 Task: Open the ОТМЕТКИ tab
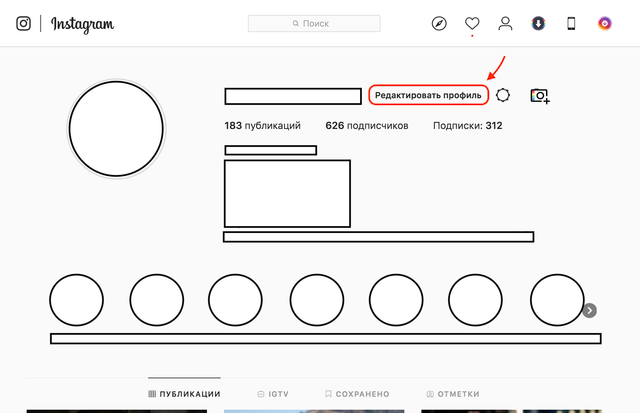pyautogui.click(x=453, y=394)
